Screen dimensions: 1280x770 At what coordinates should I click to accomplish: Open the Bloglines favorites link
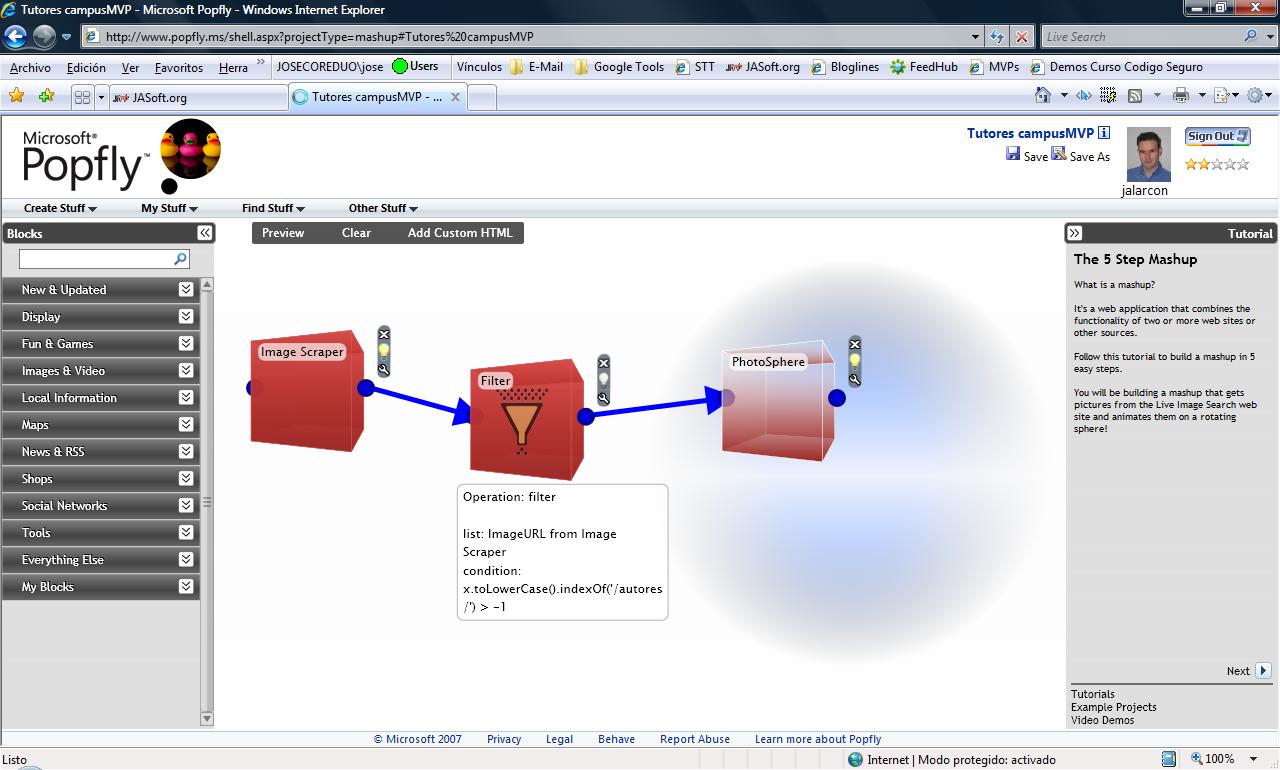tap(845, 67)
